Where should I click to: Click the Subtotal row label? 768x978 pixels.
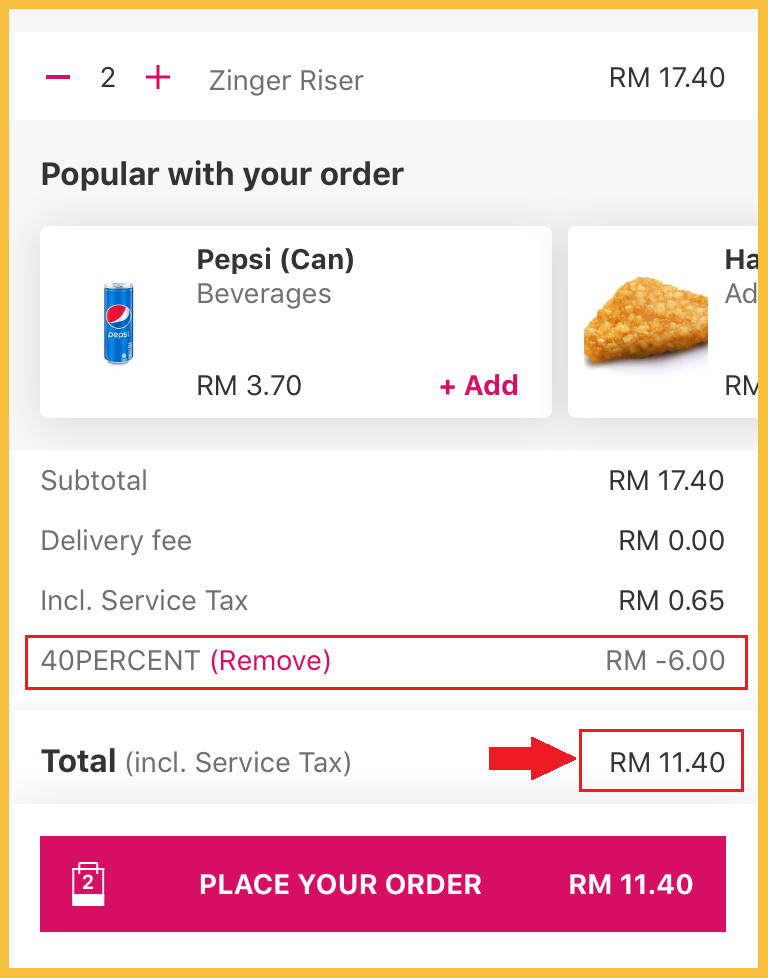point(94,481)
